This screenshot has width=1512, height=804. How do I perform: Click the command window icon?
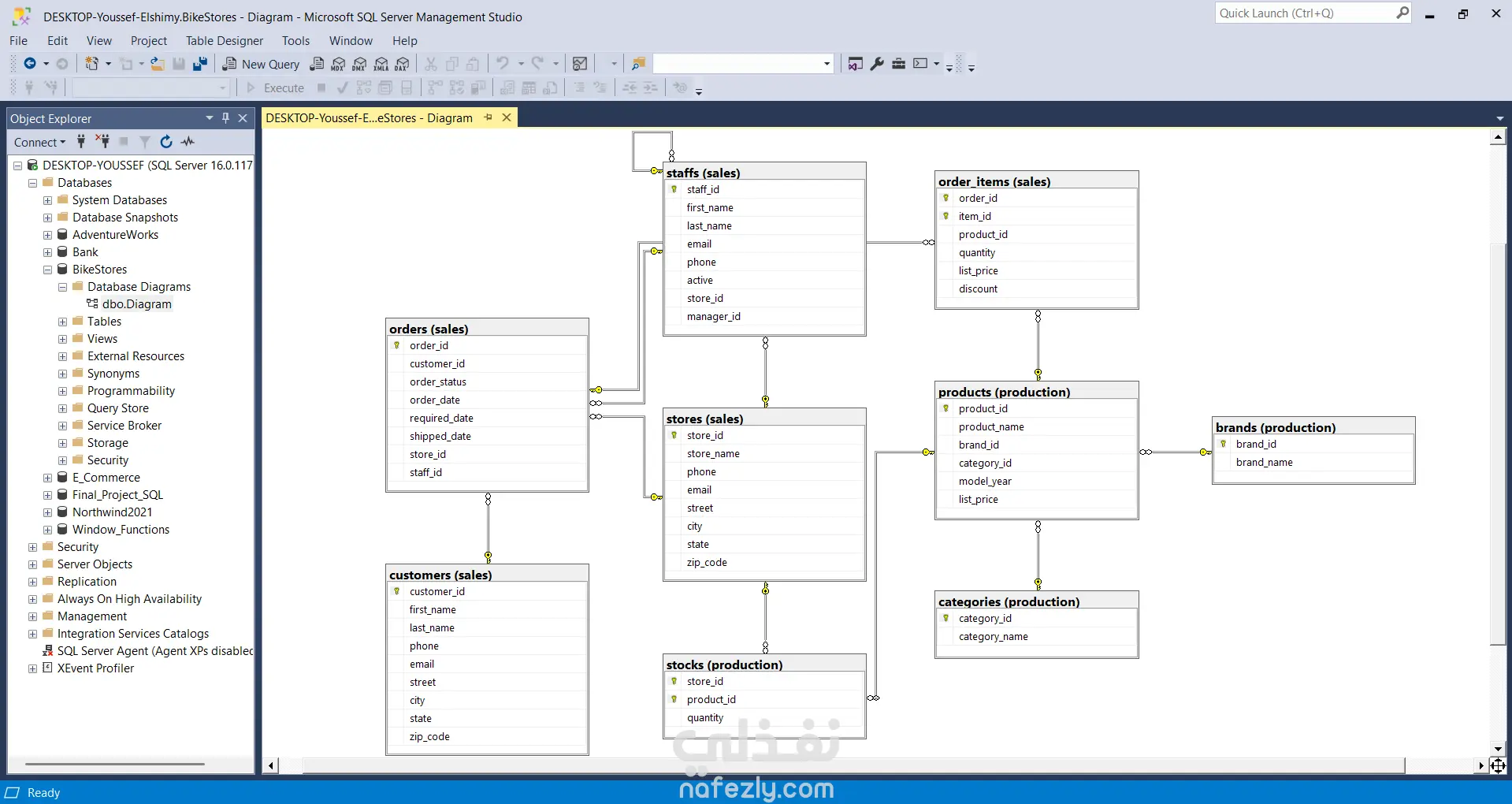[920, 64]
